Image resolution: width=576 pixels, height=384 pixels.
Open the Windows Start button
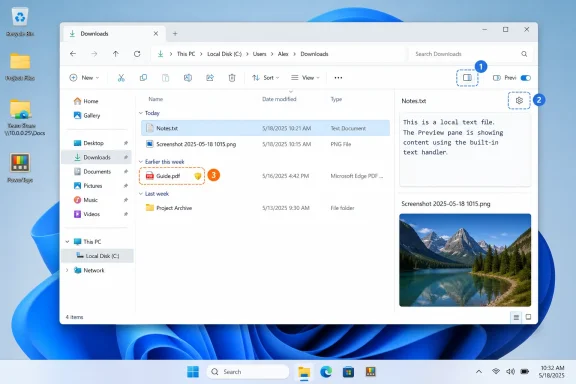coord(193,372)
